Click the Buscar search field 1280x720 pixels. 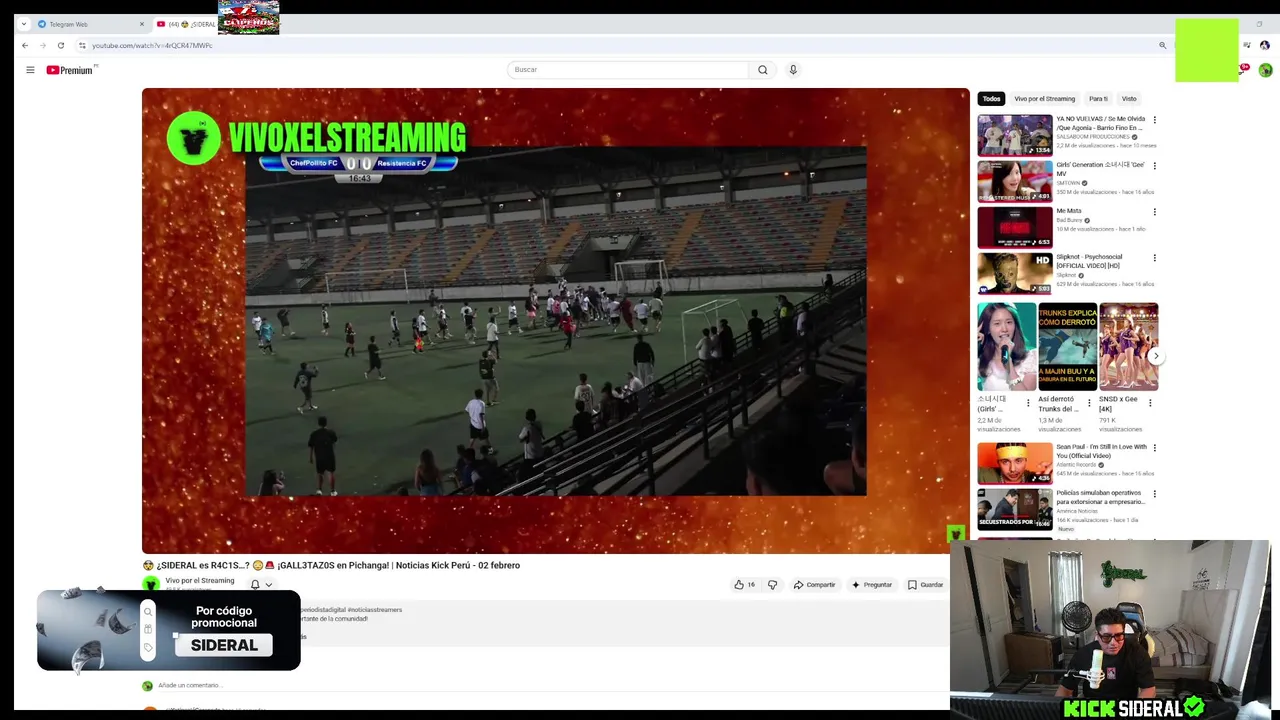pos(628,70)
